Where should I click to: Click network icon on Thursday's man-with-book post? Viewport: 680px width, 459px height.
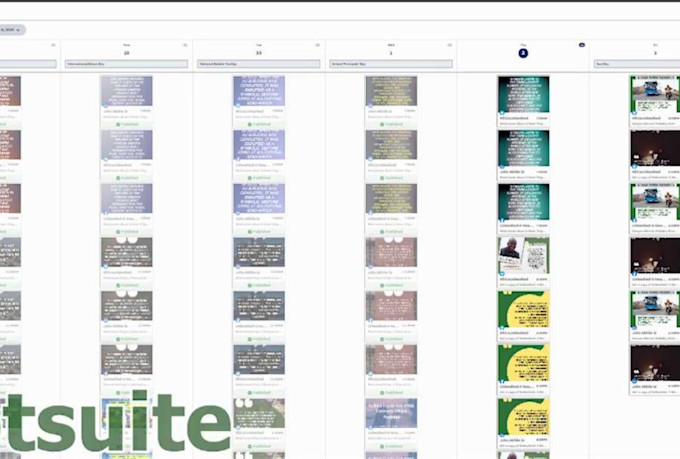pos(502,273)
